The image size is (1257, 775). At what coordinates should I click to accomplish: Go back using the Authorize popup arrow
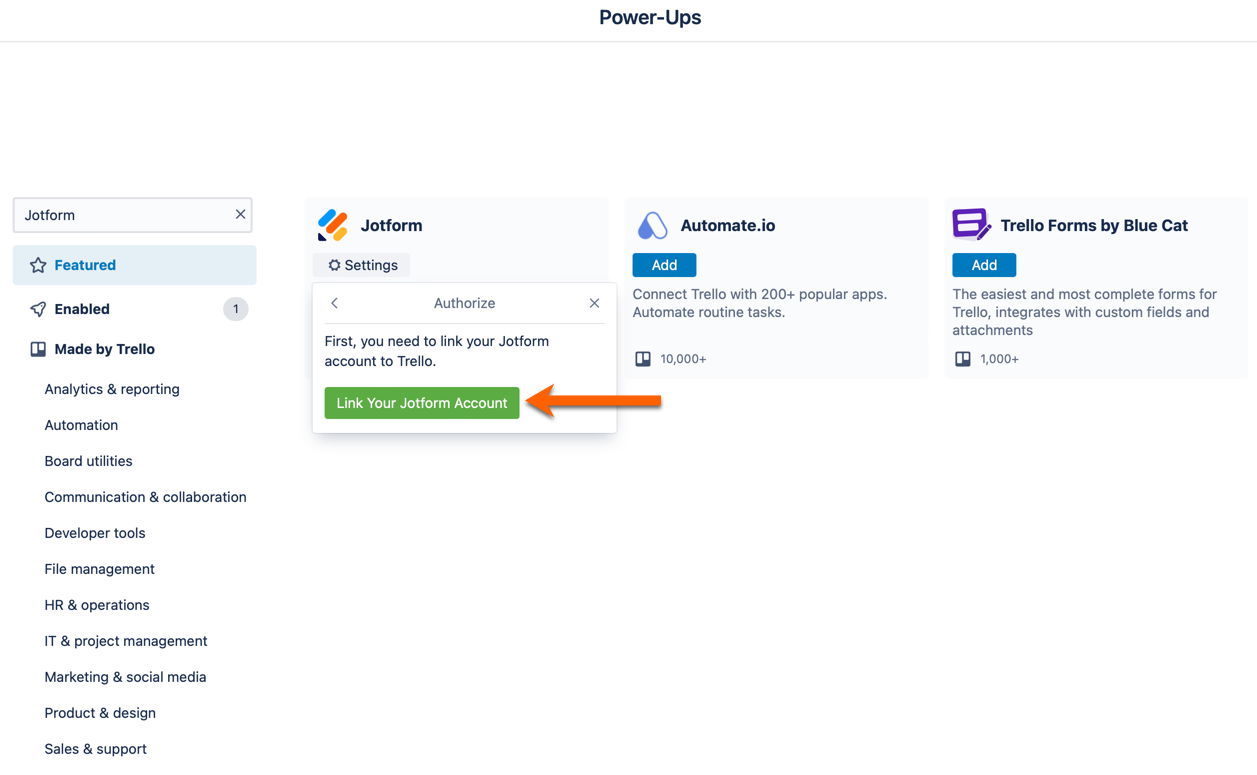point(335,303)
